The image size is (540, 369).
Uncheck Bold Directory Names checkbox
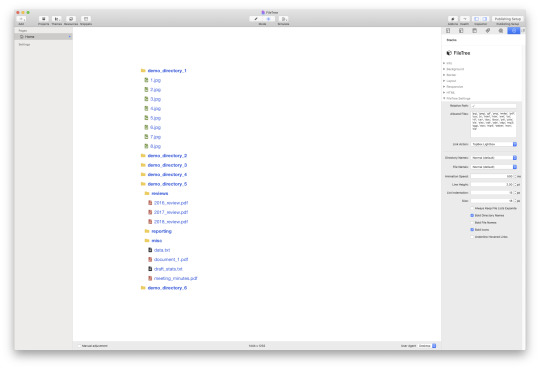(x=472, y=216)
